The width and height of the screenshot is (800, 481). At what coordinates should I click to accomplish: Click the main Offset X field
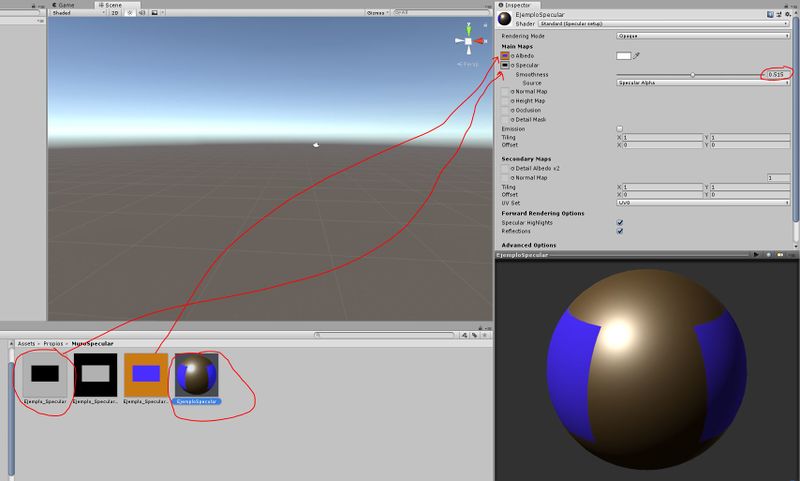coord(662,145)
